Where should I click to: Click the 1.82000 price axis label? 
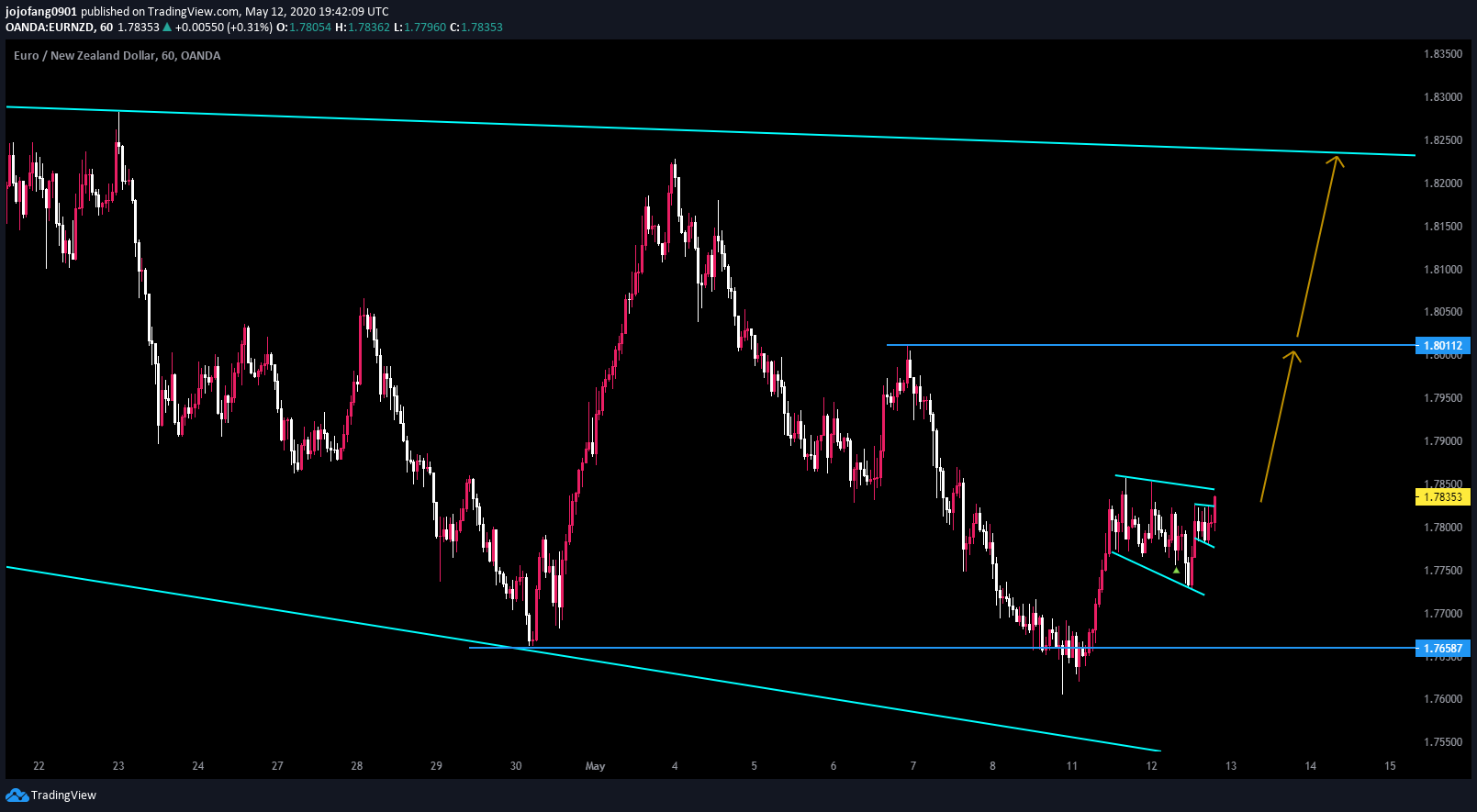(x=1443, y=184)
